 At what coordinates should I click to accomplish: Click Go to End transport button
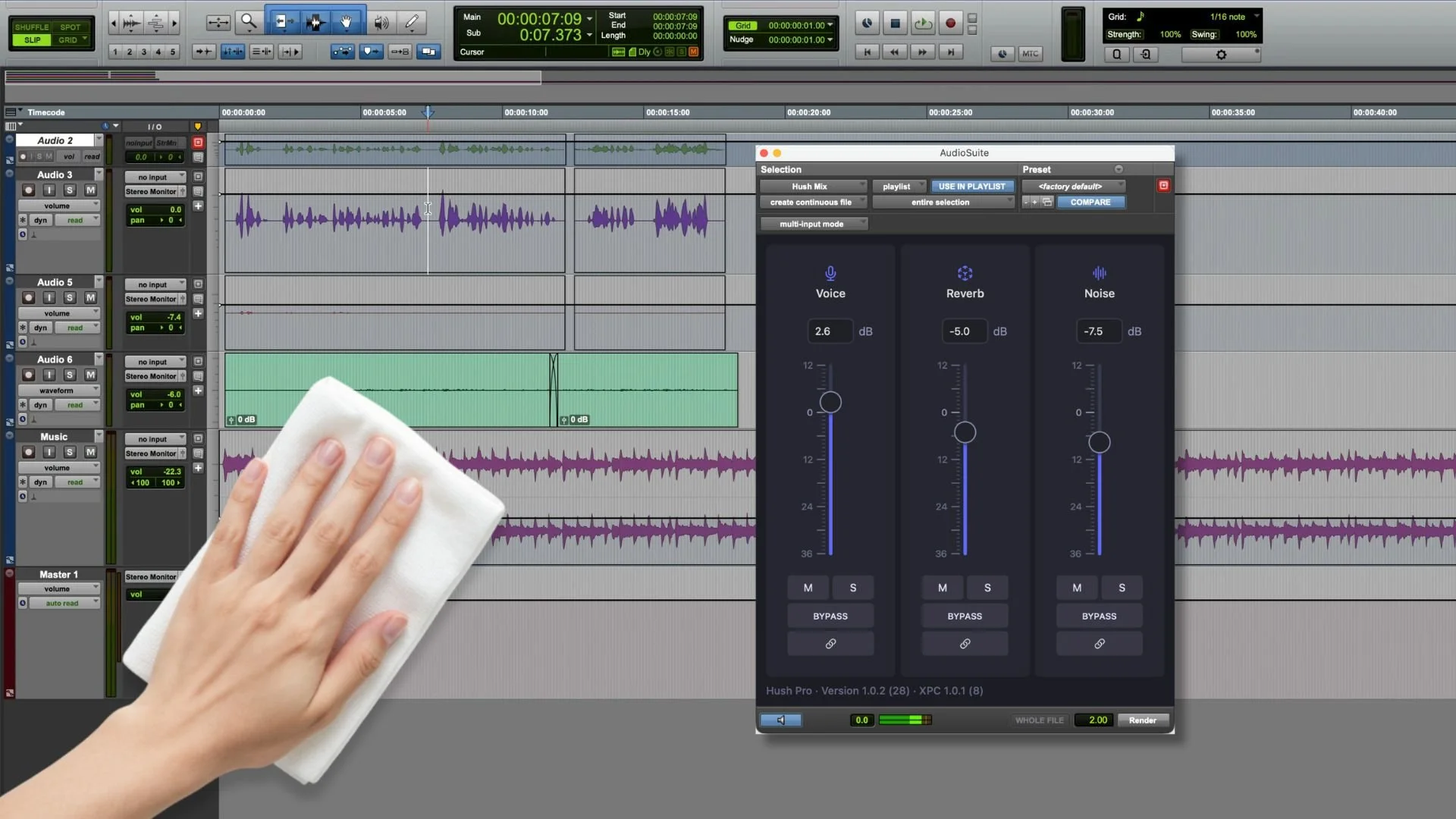click(950, 52)
